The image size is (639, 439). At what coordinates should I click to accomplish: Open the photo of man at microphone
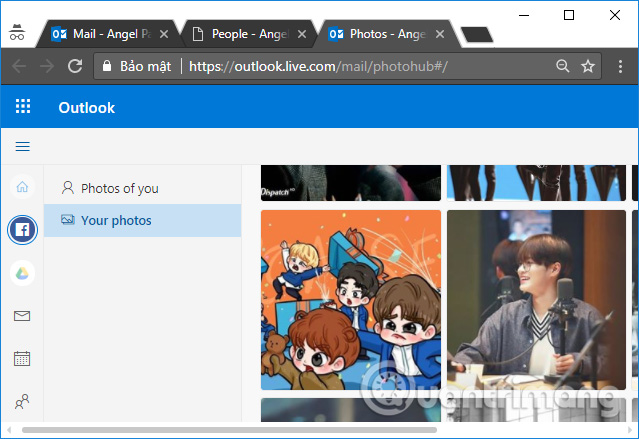coord(536,300)
